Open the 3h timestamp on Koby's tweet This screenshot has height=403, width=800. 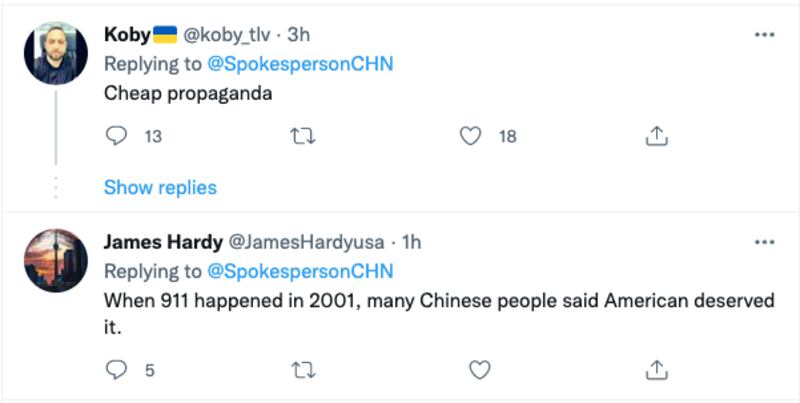(x=299, y=34)
